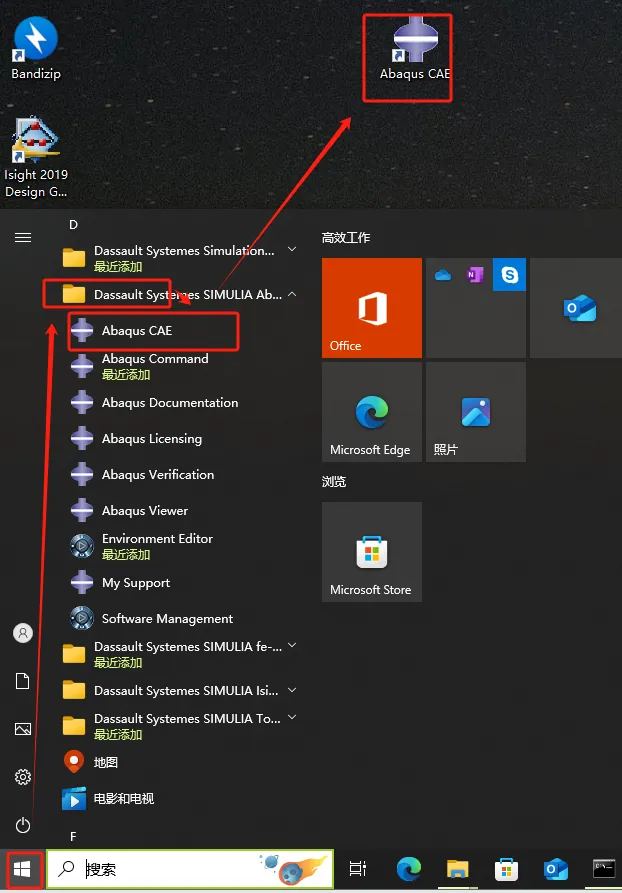Open the Office tile
The height and width of the screenshot is (893, 622).
[372, 308]
